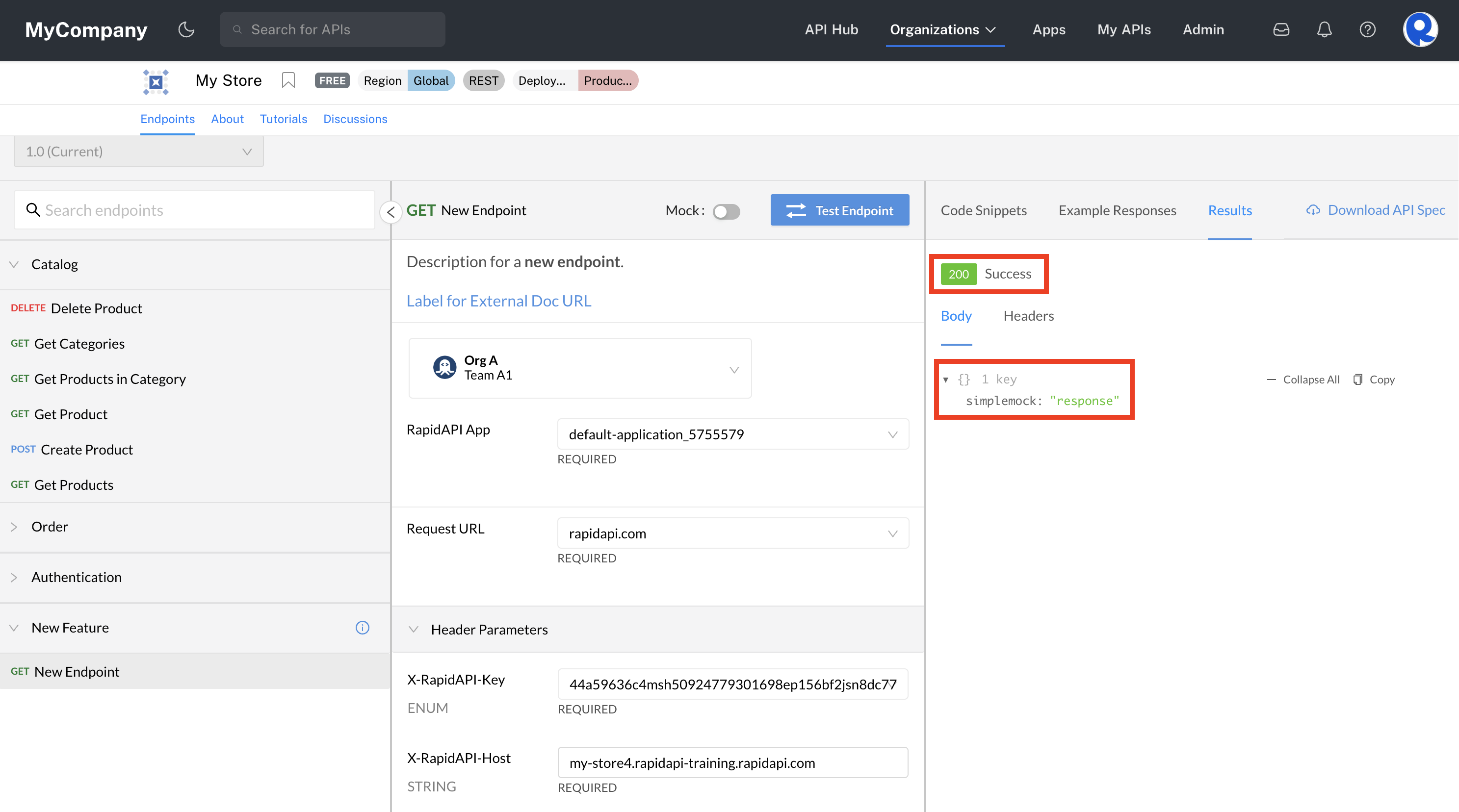Screen dimensions: 1459x812
Task: Click Collapse All in results
Action: pos(1303,380)
